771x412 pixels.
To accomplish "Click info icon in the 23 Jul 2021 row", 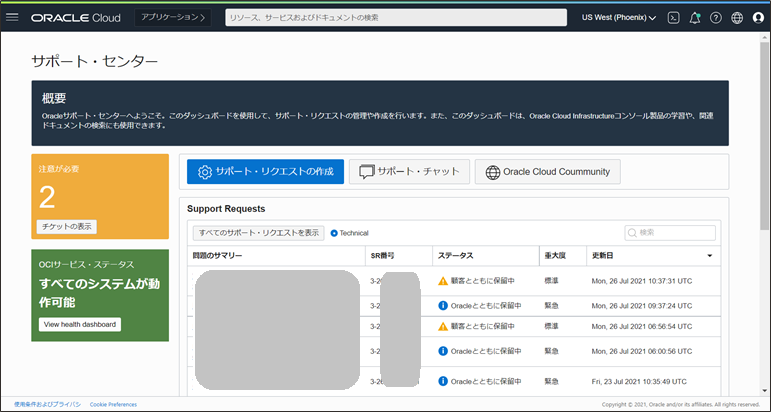I will point(443,382).
